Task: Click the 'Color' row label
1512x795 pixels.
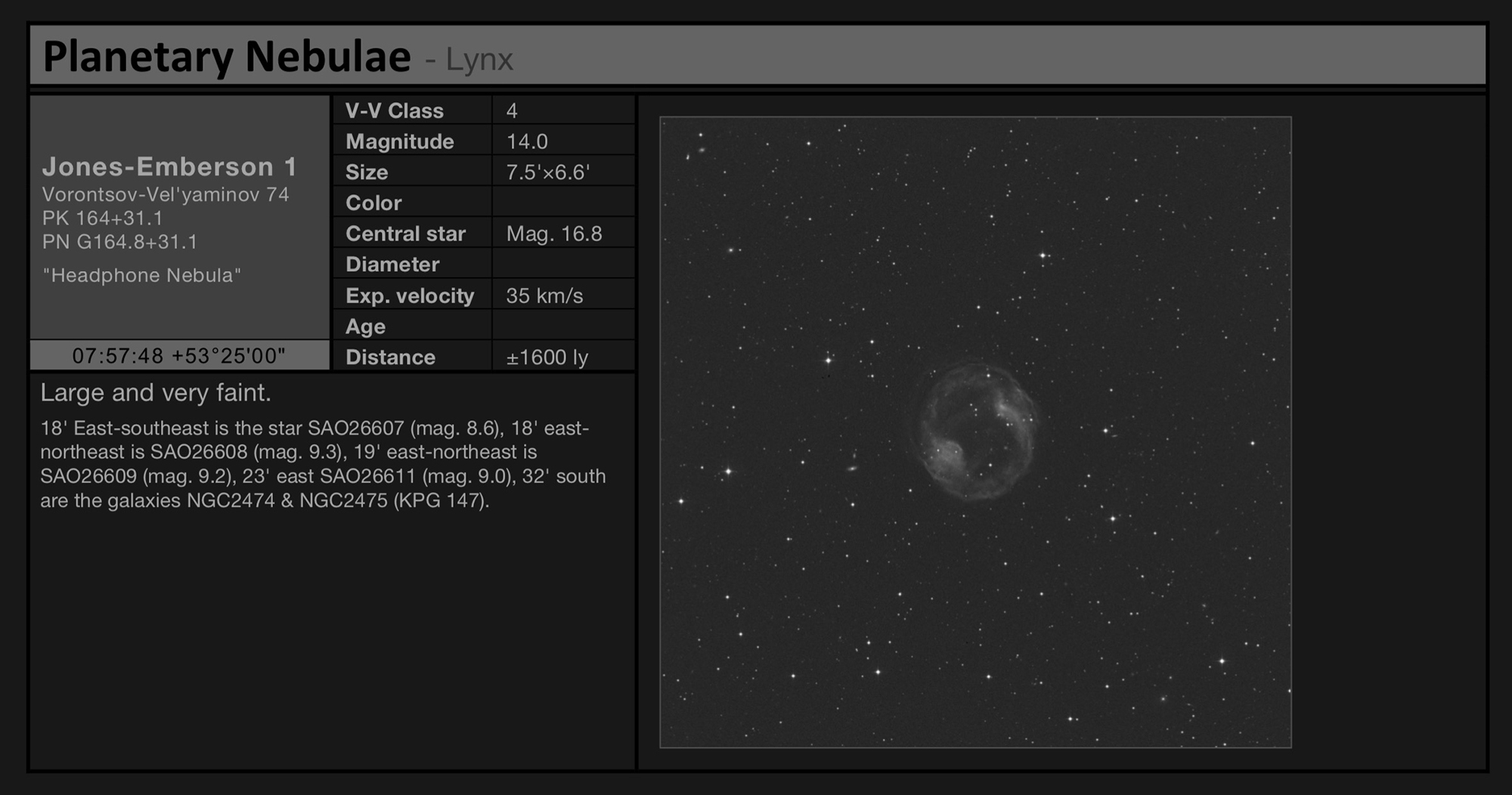Action: (373, 203)
